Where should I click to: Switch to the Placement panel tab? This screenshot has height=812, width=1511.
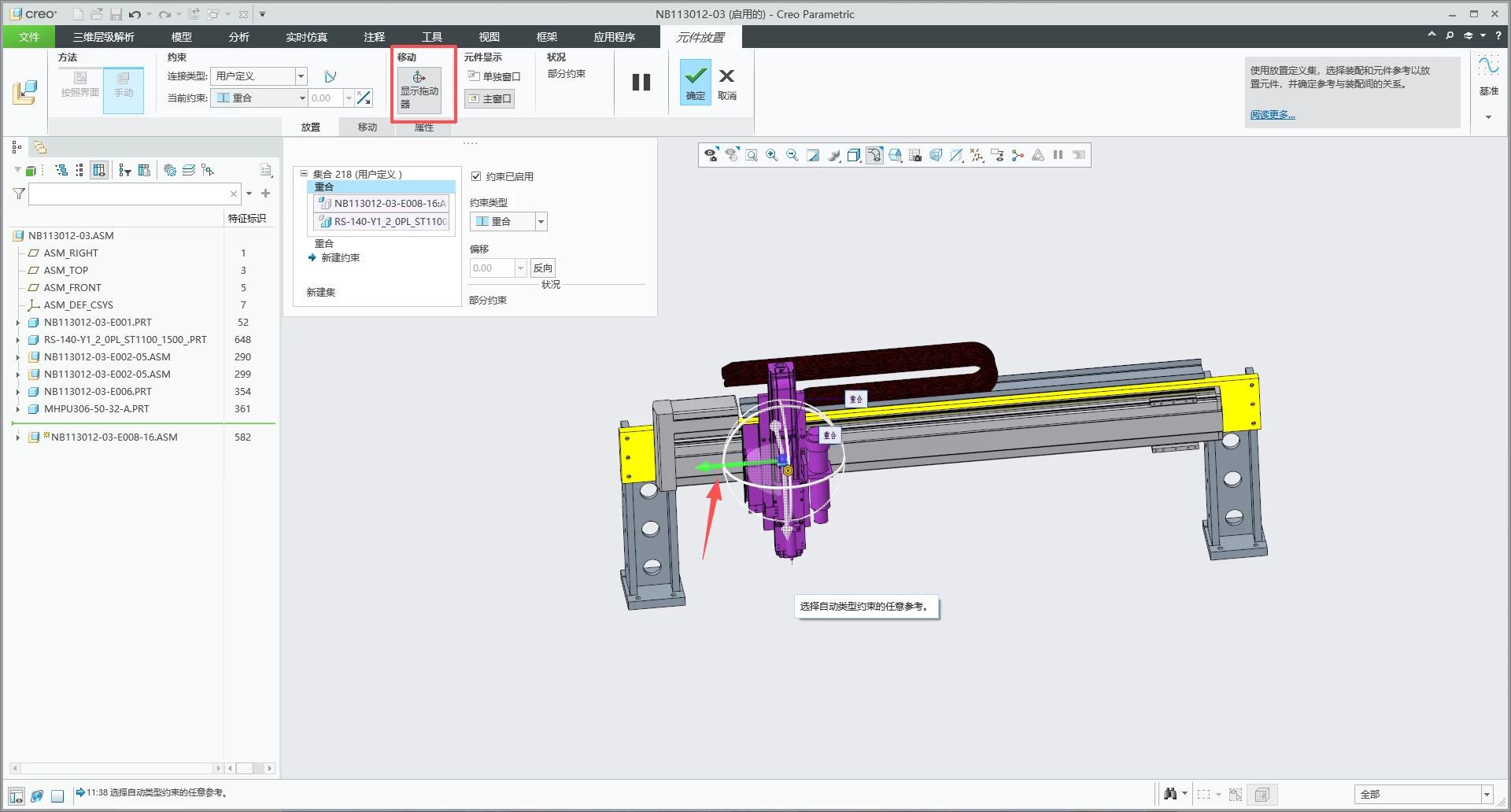click(311, 127)
